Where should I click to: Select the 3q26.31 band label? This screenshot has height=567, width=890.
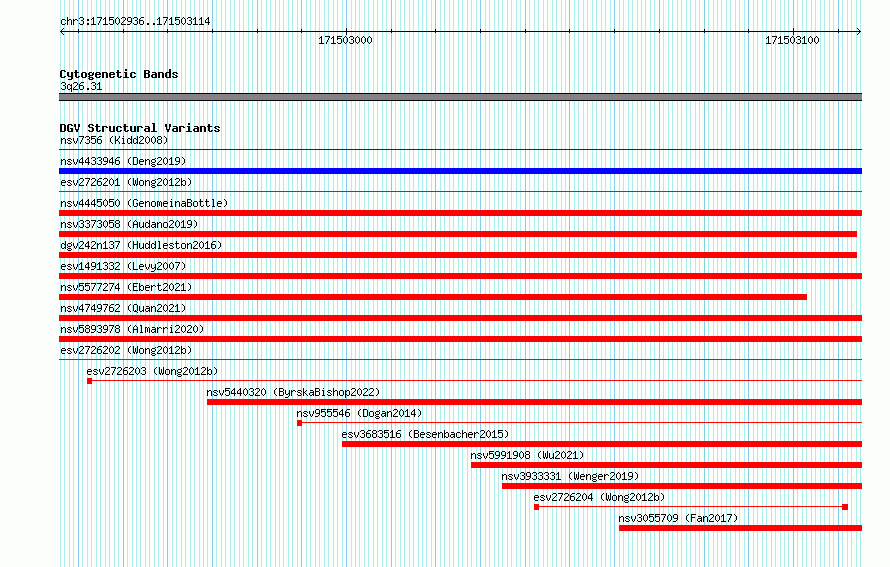click(81, 86)
